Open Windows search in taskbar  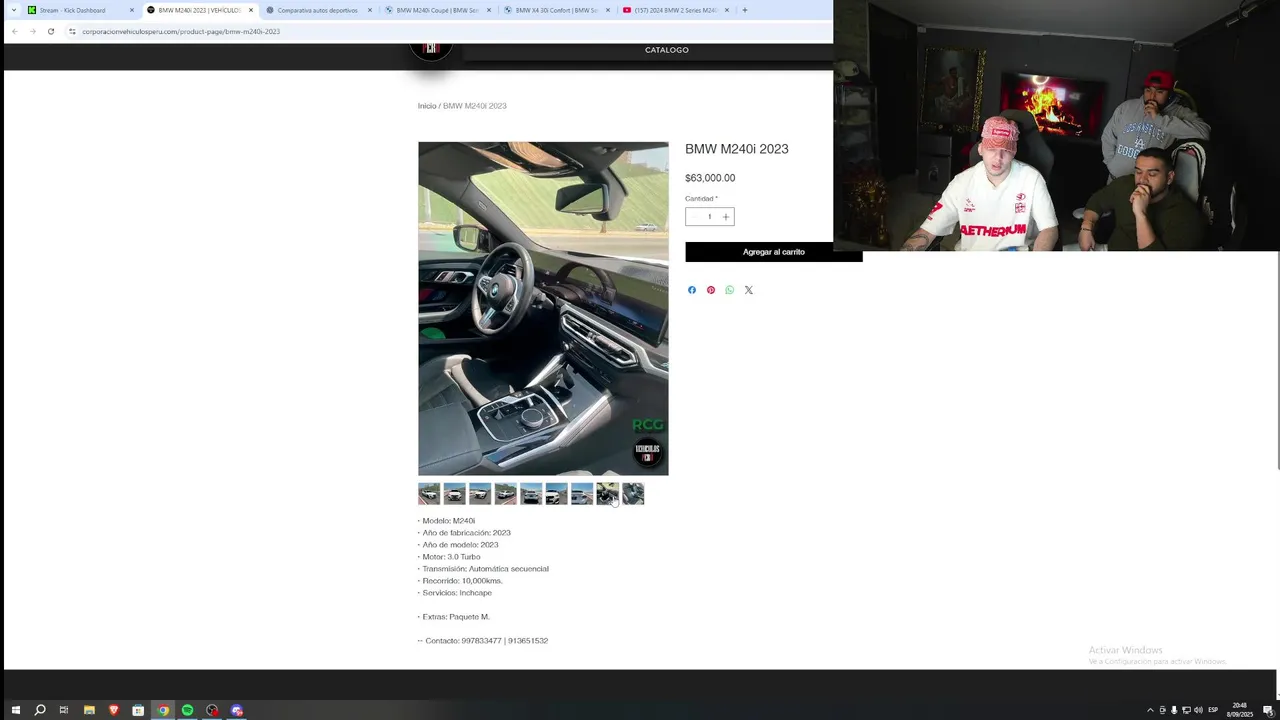coord(40,710)
